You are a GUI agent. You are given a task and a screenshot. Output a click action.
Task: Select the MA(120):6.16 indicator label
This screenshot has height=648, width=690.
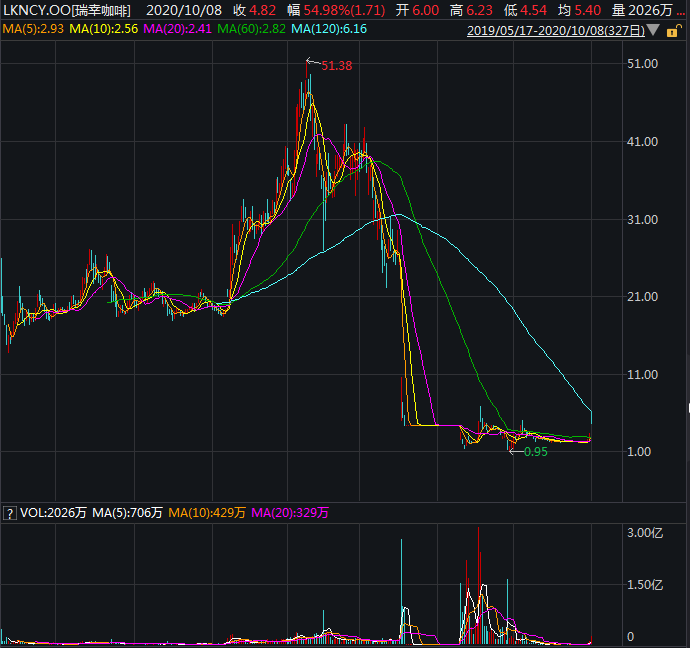pos(329,29)
